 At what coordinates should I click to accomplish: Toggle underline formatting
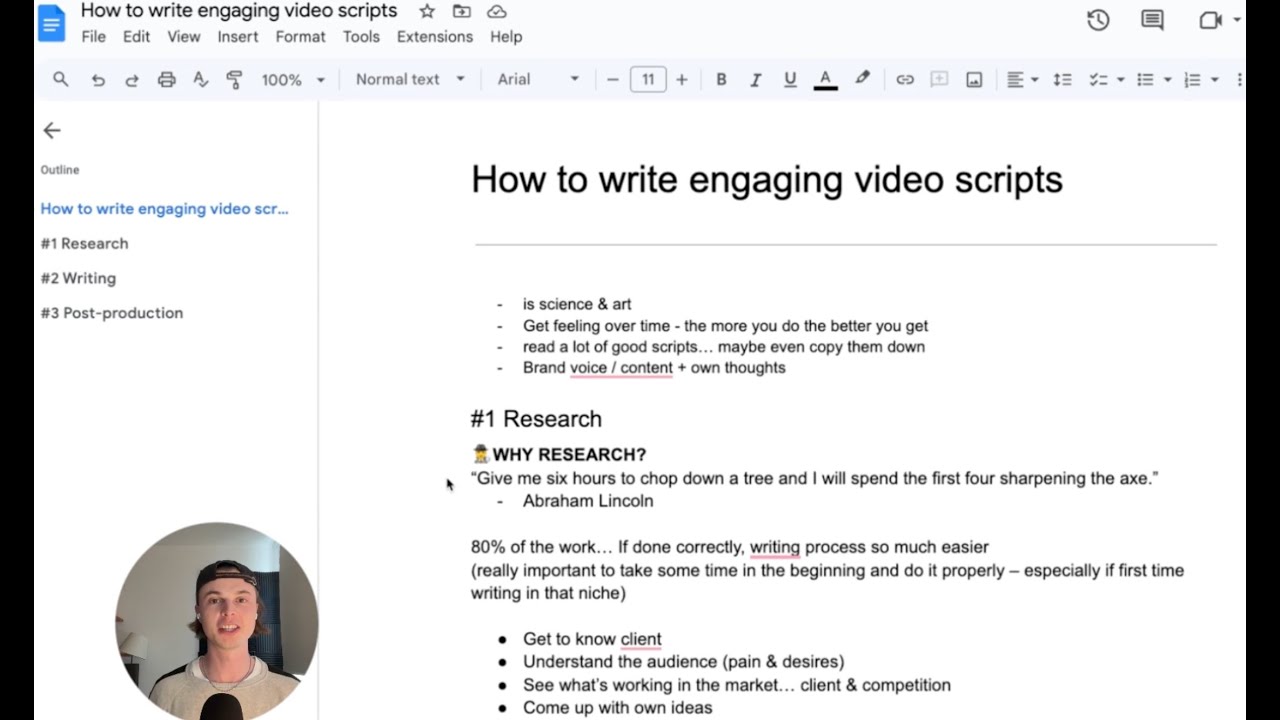tap(790, 79)
